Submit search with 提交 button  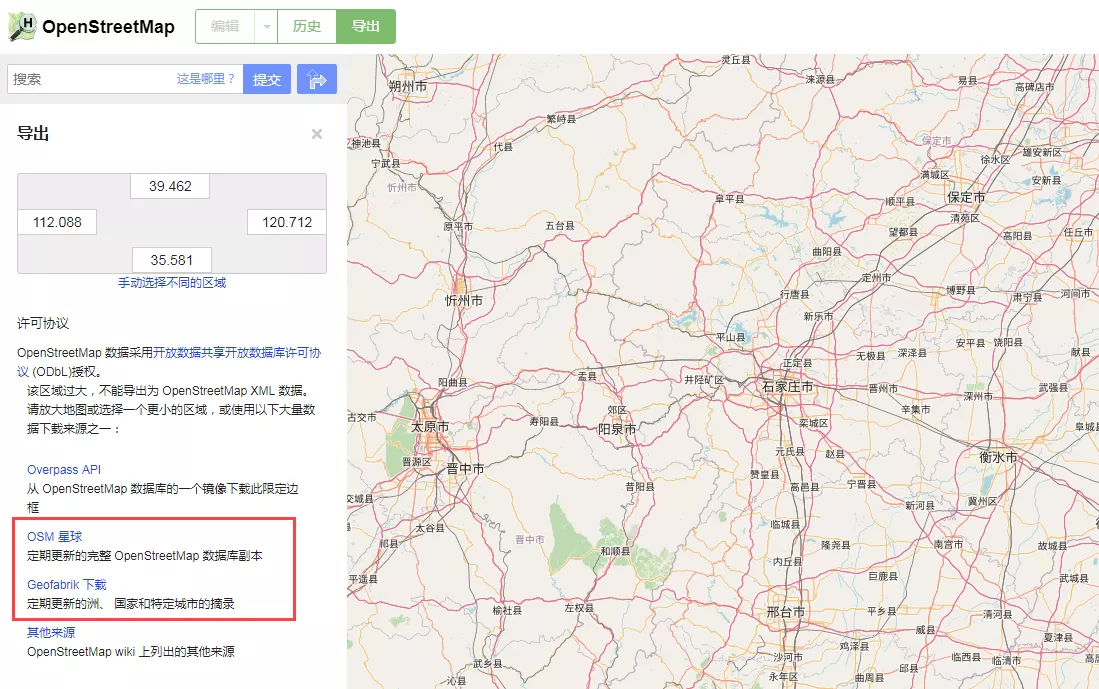click(266, 79)
